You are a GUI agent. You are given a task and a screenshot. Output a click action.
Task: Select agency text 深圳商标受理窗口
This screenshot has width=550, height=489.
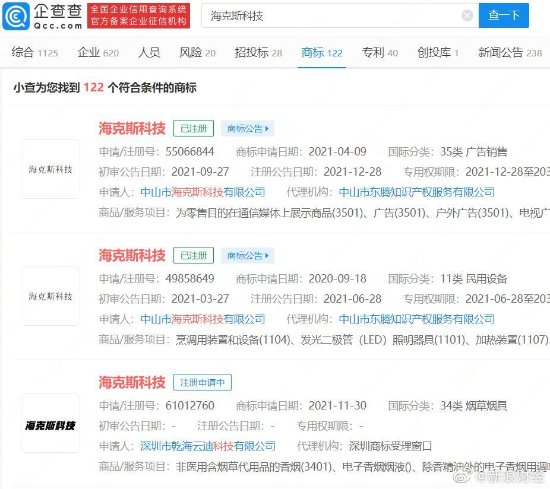[390, 446]
